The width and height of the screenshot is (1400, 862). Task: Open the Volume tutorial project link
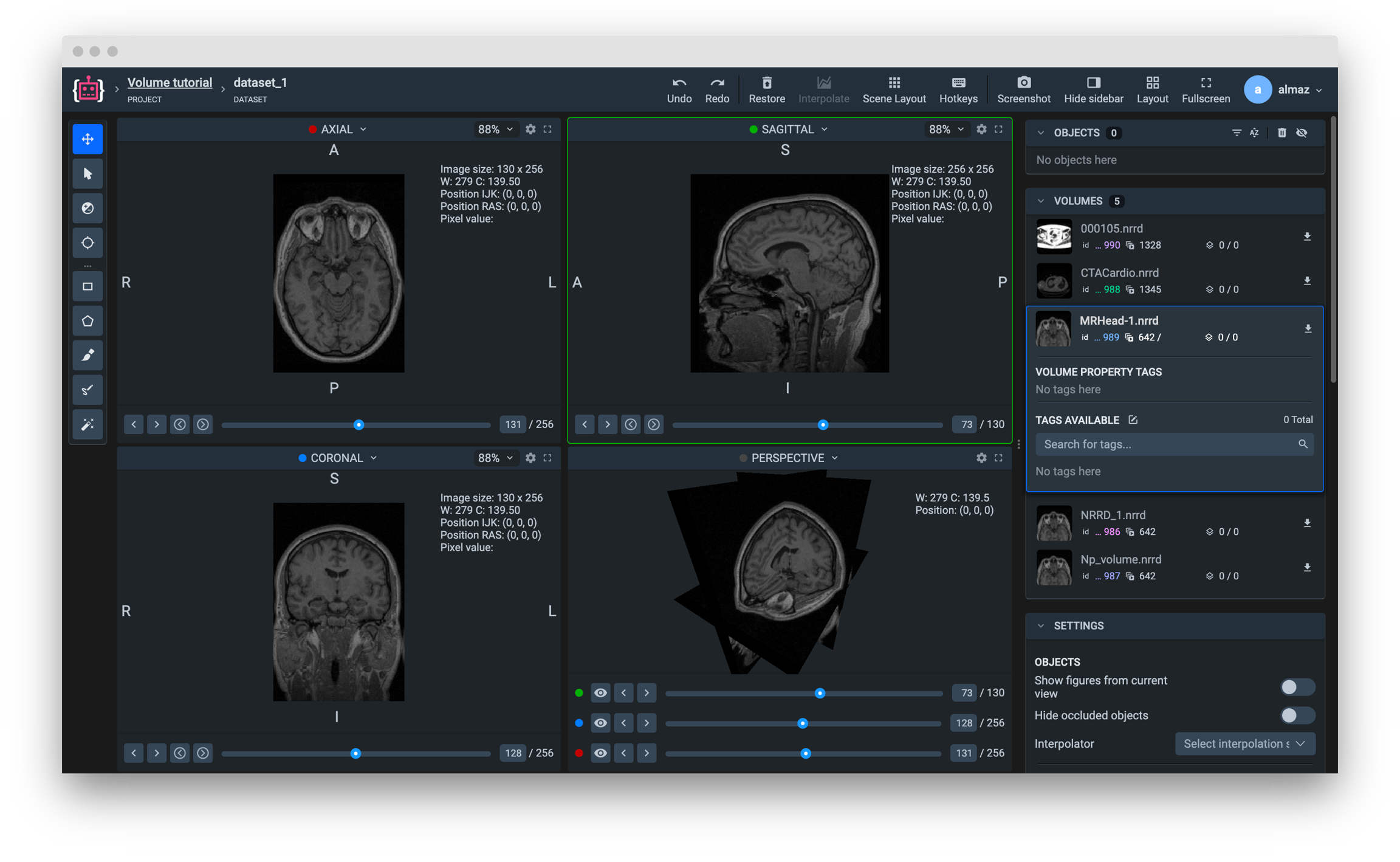click(170, 82)
